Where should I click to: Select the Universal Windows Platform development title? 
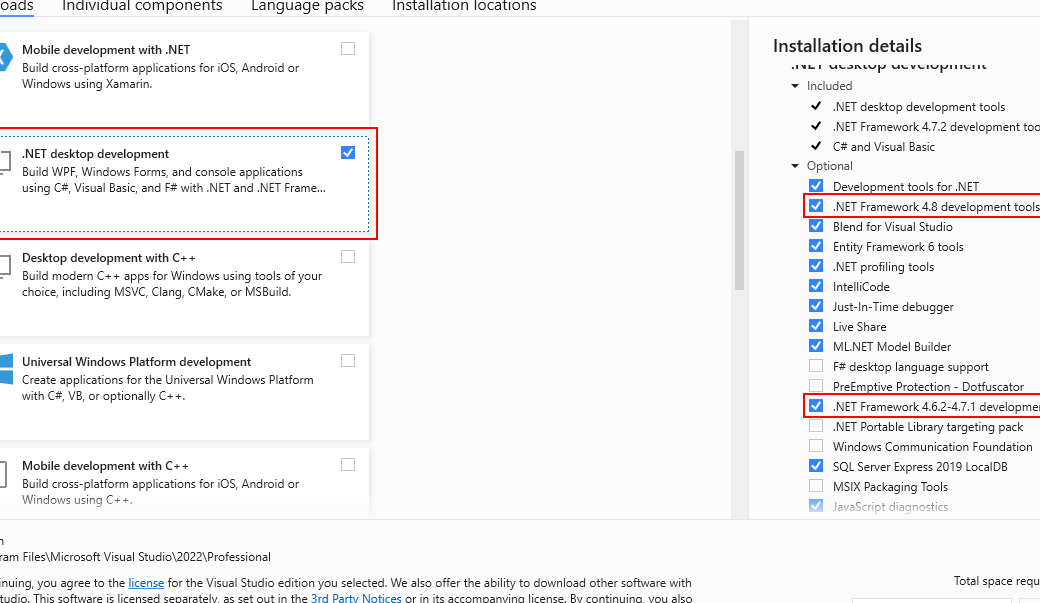click(137, 362)
